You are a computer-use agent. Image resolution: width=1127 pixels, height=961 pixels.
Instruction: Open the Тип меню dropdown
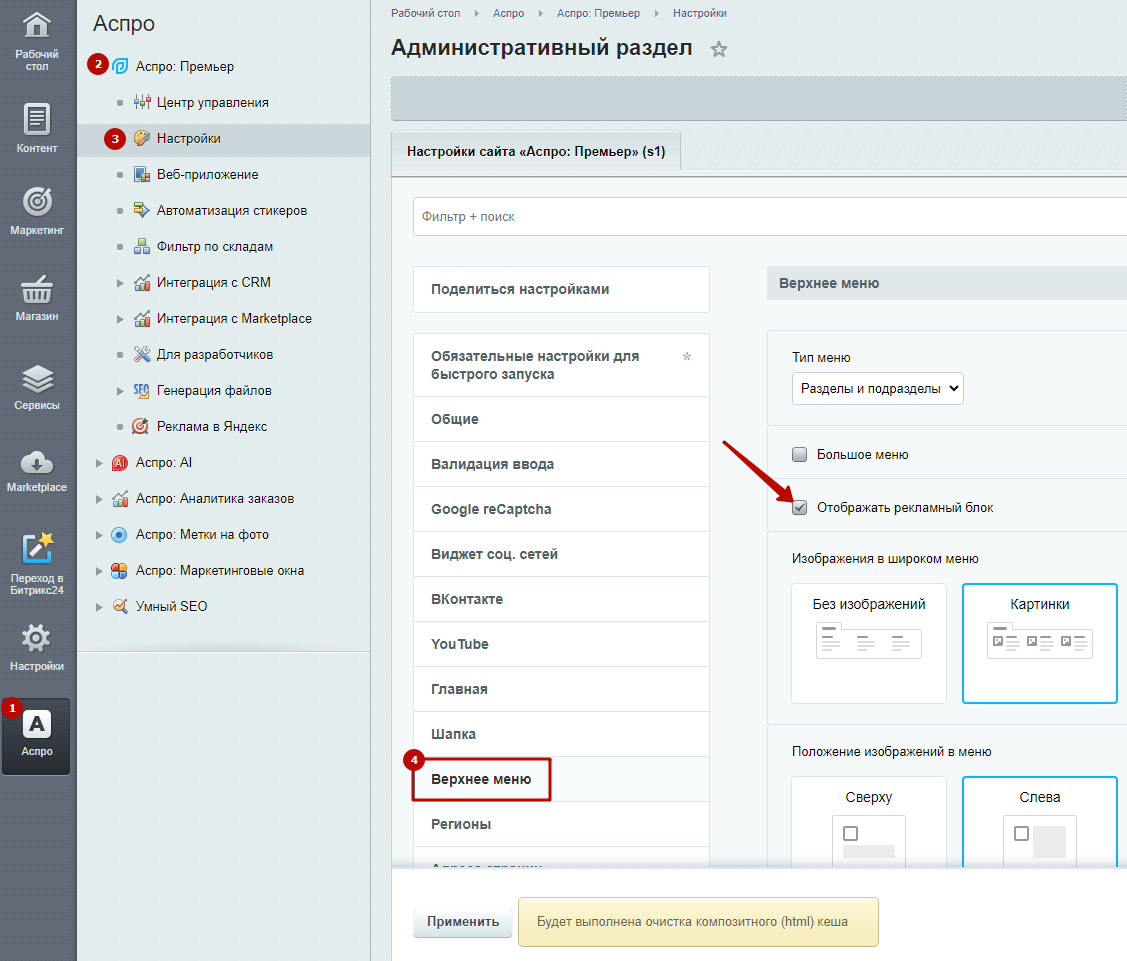[x=877, y=388]
